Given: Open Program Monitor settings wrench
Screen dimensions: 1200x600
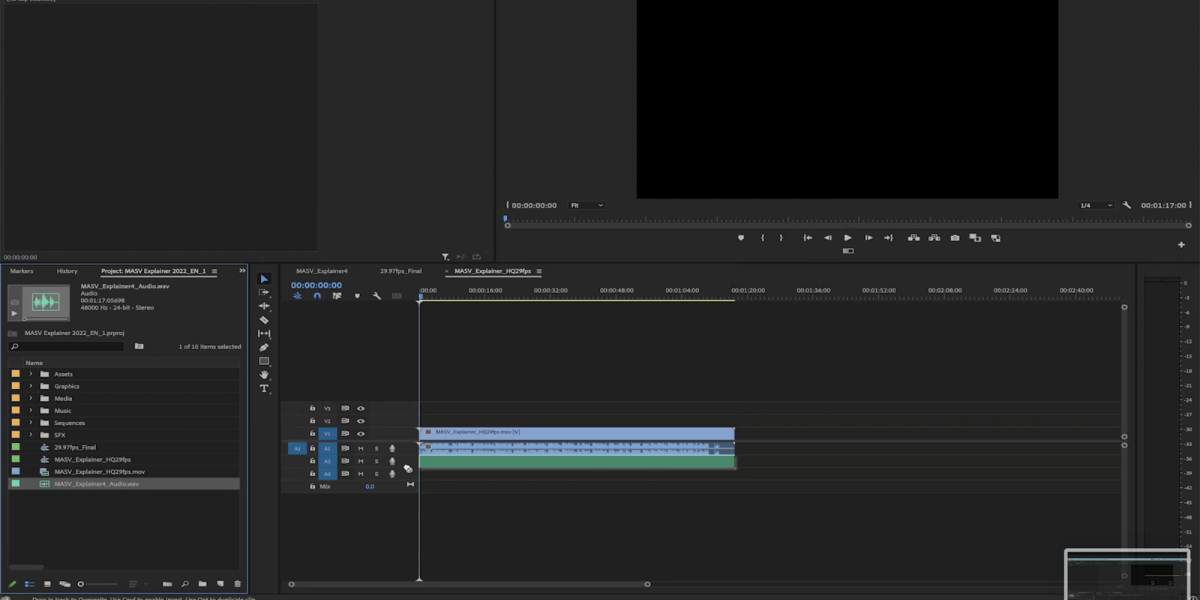Looking at the screenshot, I should click(1127, 205).
